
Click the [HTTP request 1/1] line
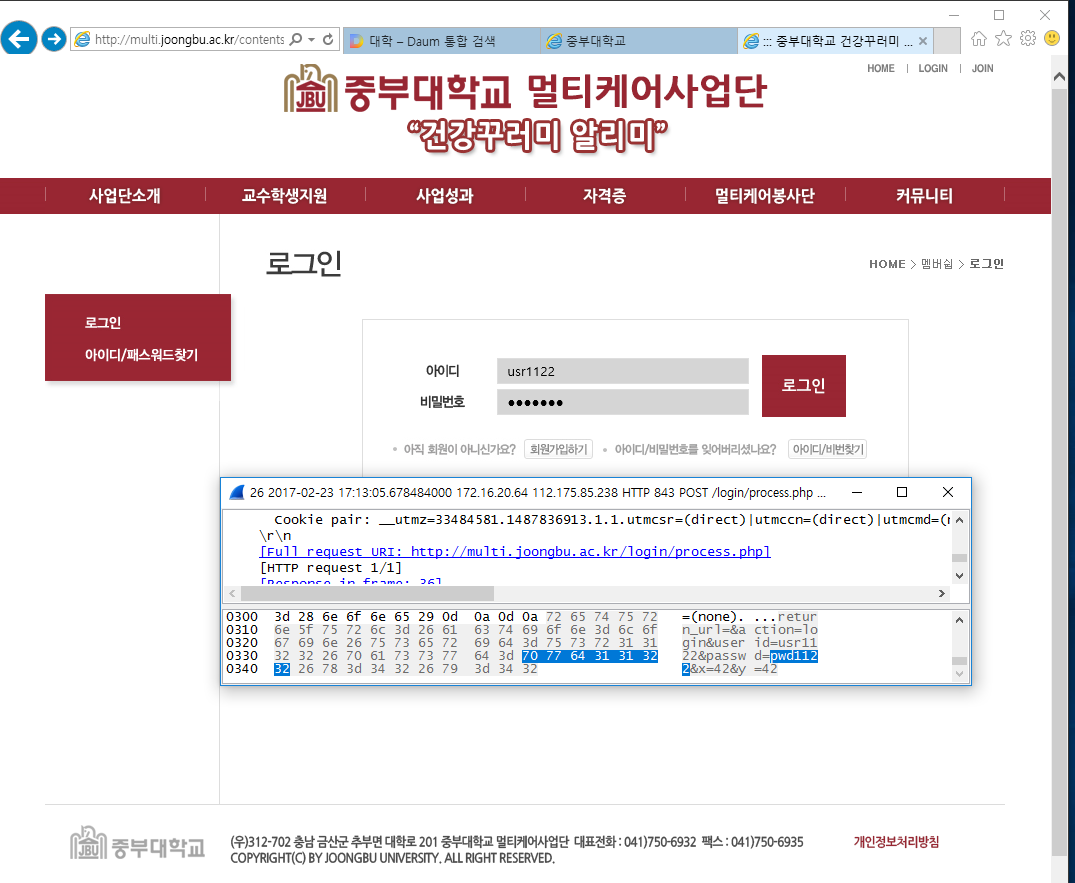(330, 568)
